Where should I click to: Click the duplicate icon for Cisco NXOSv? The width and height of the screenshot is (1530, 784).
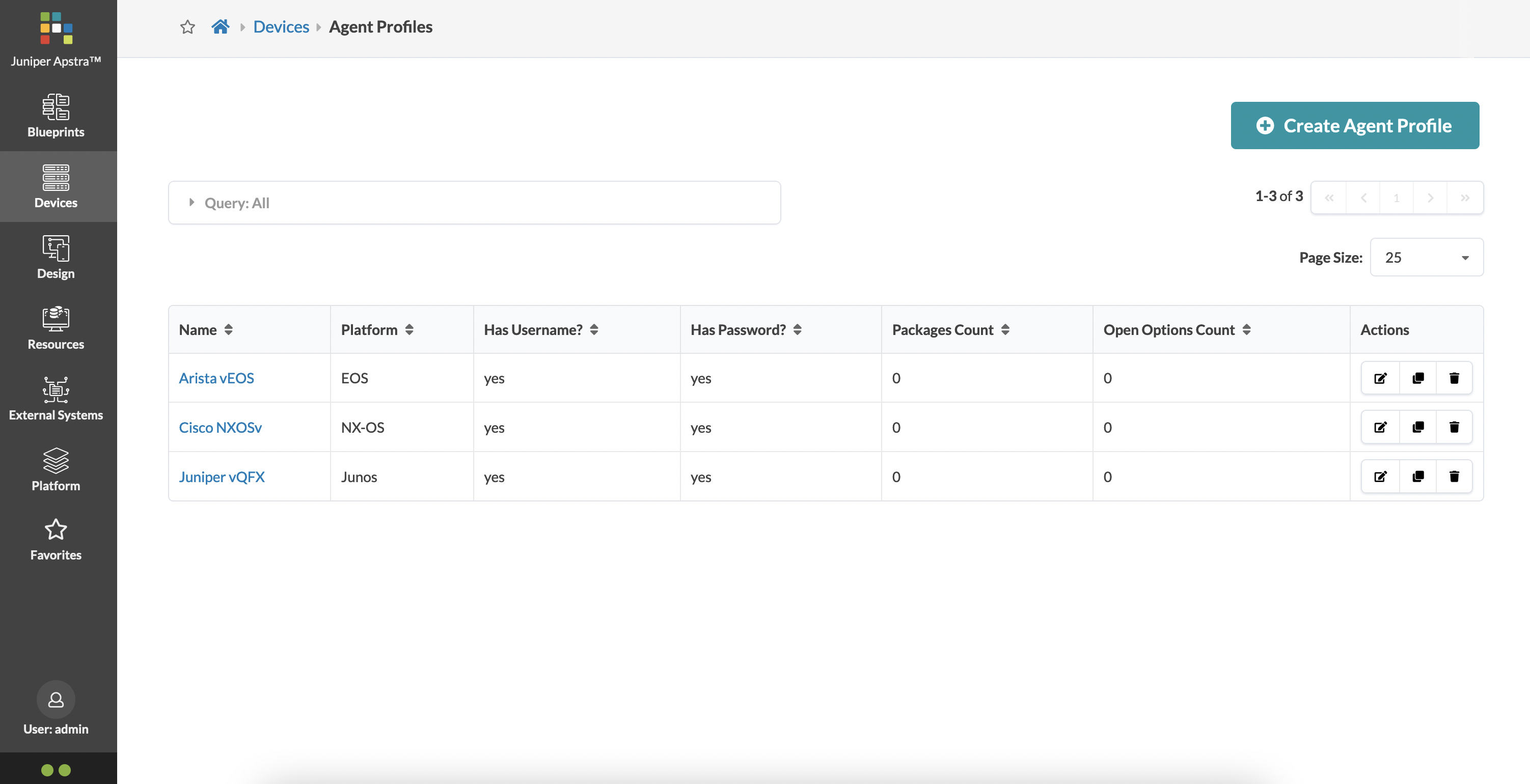[x=1417, y=426]
